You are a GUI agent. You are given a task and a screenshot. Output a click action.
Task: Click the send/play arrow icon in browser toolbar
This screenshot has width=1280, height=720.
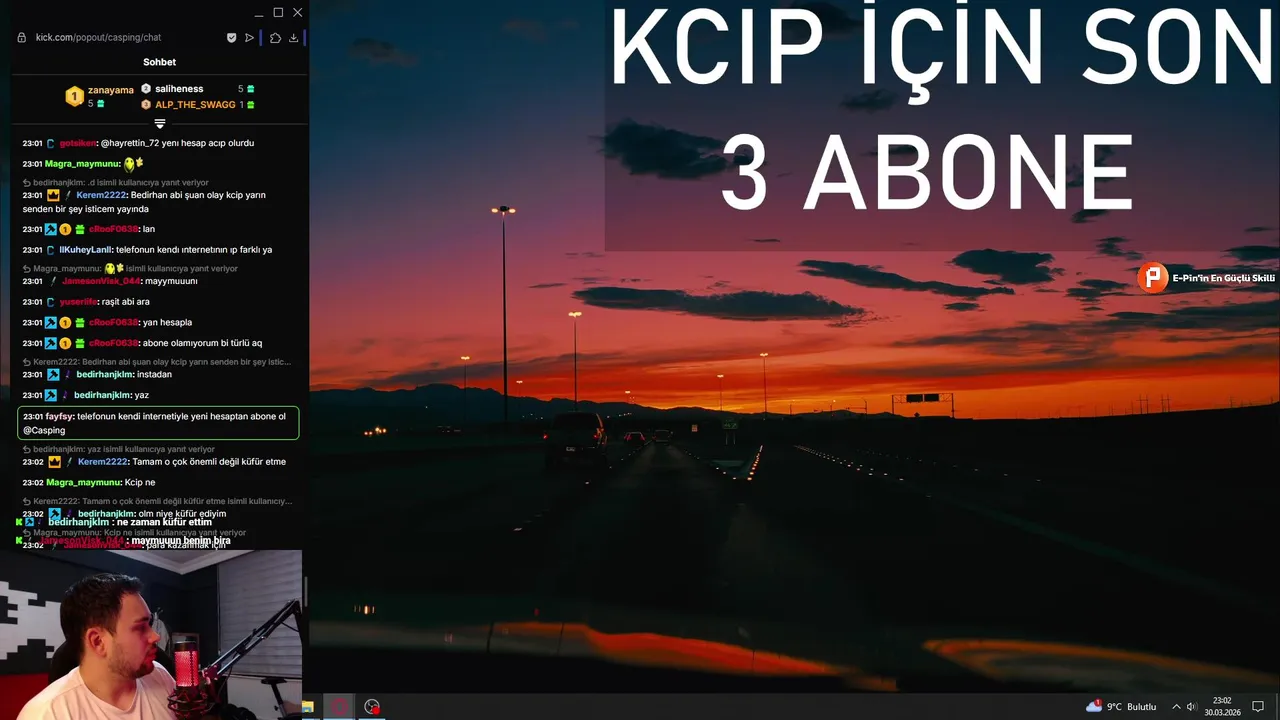(x=250, y=38)
